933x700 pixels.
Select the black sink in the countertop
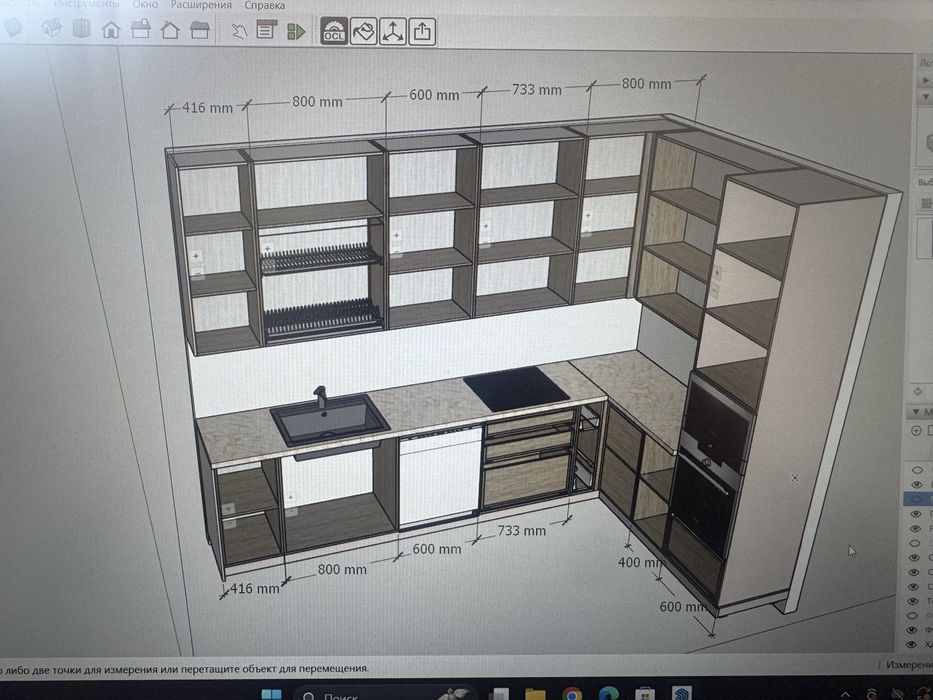coord(330,420)
